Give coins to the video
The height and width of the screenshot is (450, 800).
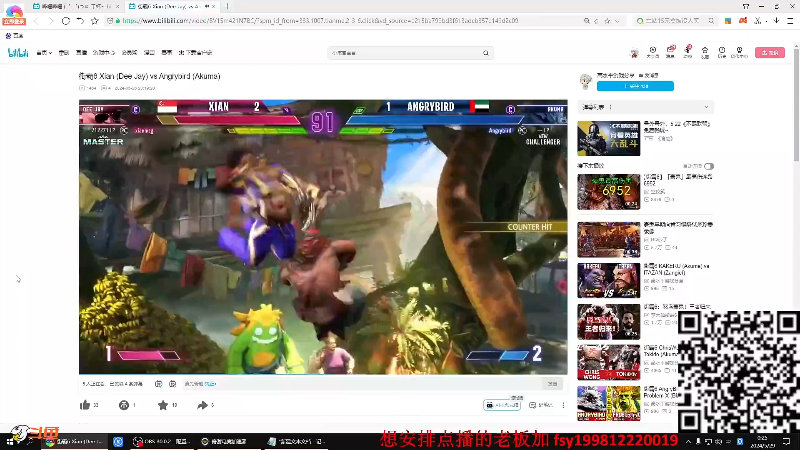(123, 405)
